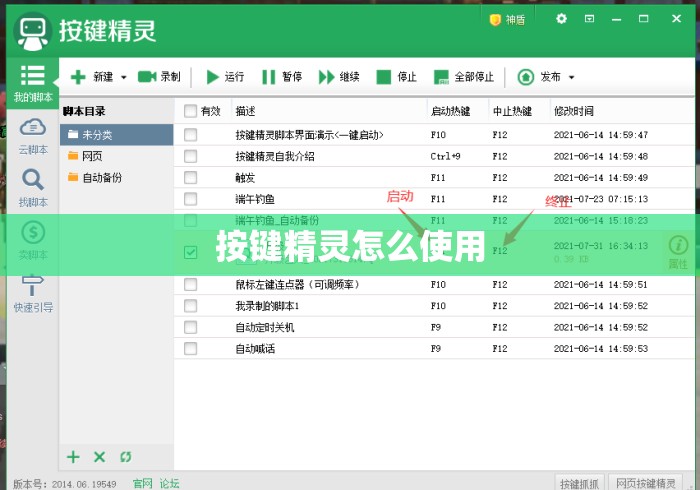Open the 官网 official site link
700x490 pixels.
143,483
